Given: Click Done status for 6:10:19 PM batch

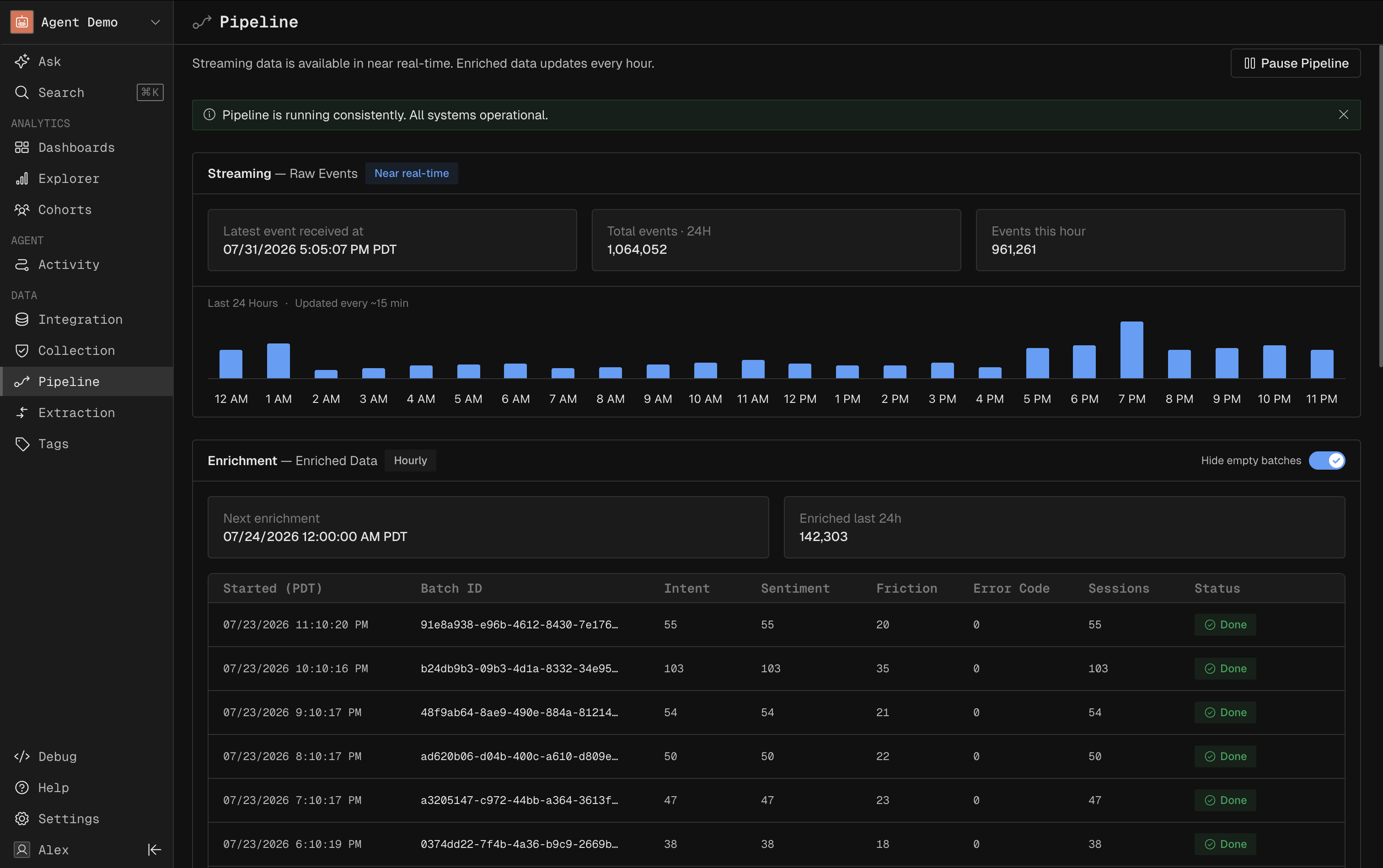Looking at the screenshot, I should 1225,844.
